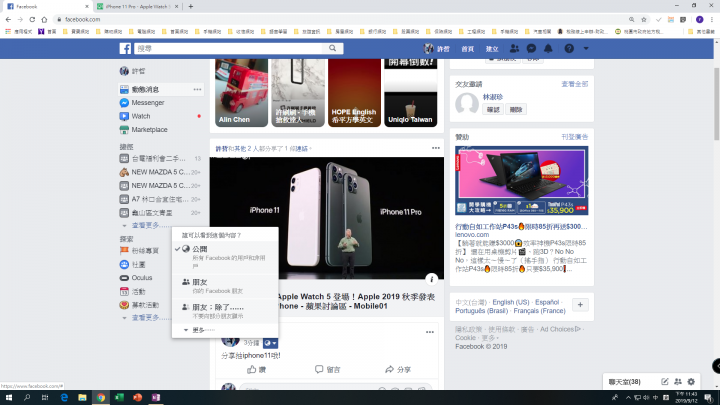The image size is (720, 405).
Task: Click the add language plus button
Action: click(x=580, y=305)
